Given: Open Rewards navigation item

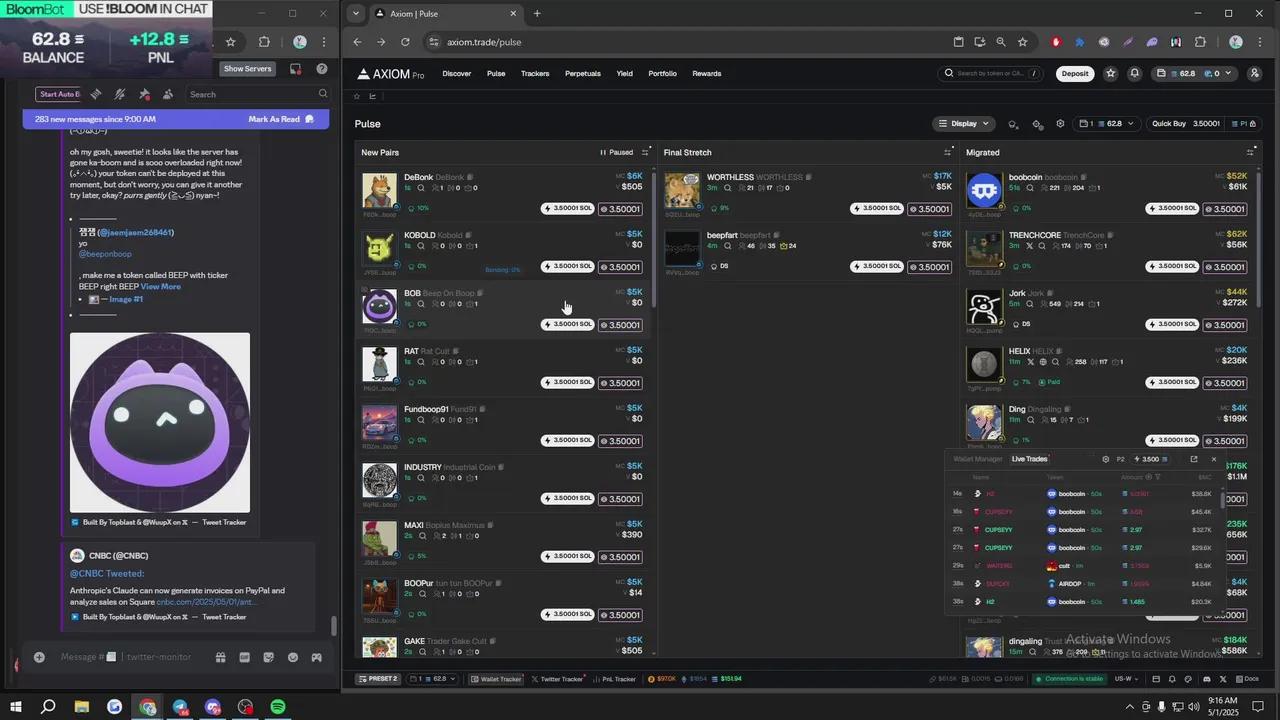Looking at the screenshot, I should (x=707, y=74).
